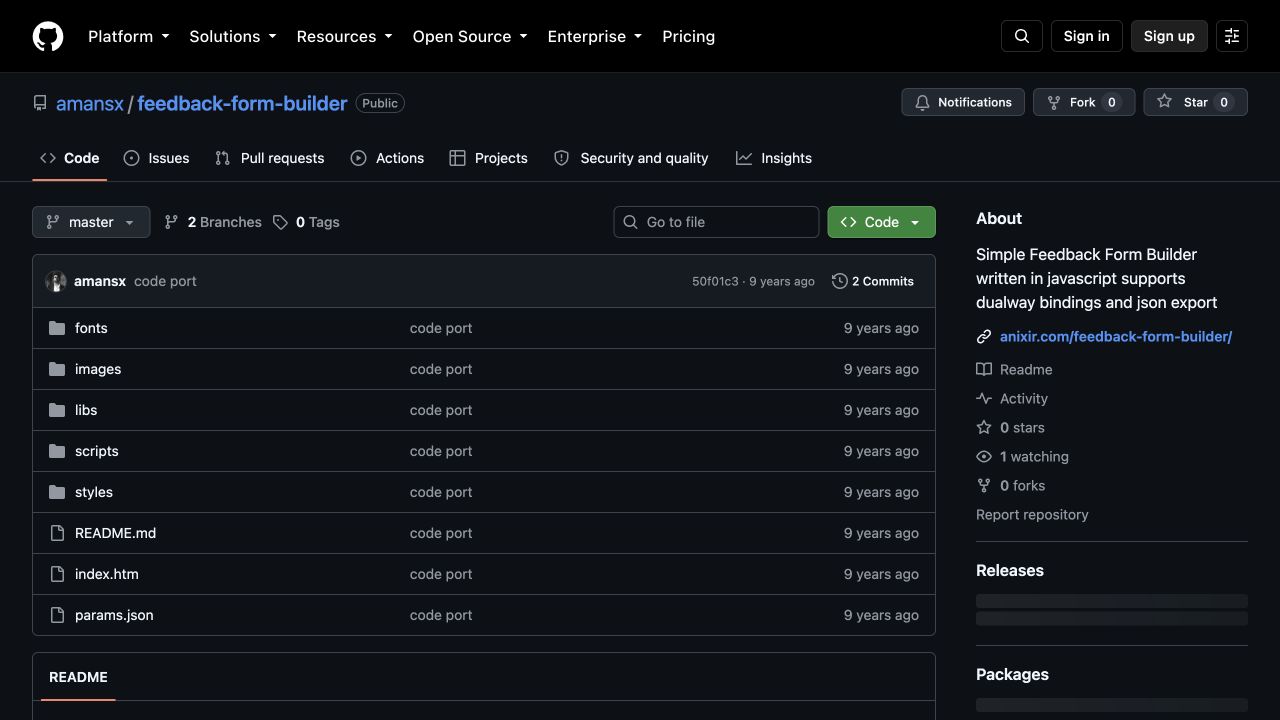Screen dimensions: 1280x720
Task: Click the history clock icon near 2 Commits
Action: [x=840, y=281]
